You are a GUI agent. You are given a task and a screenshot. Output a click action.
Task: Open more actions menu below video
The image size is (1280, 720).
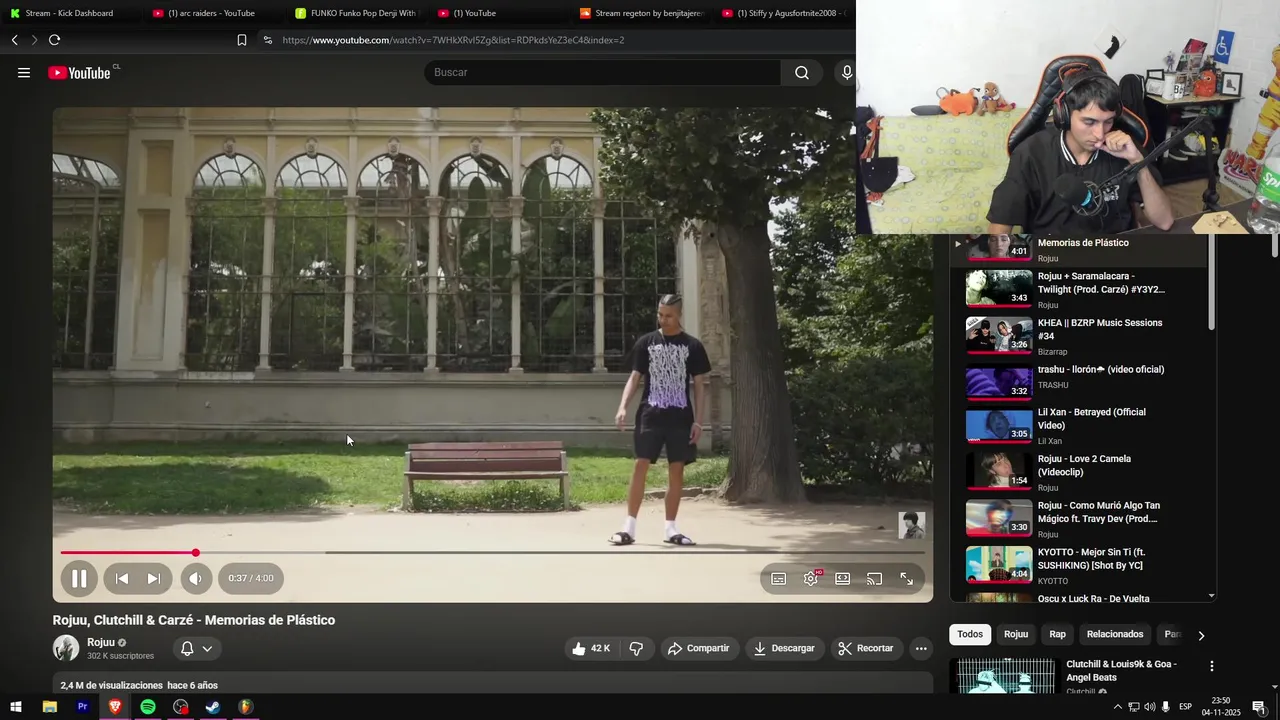(921, 648)
